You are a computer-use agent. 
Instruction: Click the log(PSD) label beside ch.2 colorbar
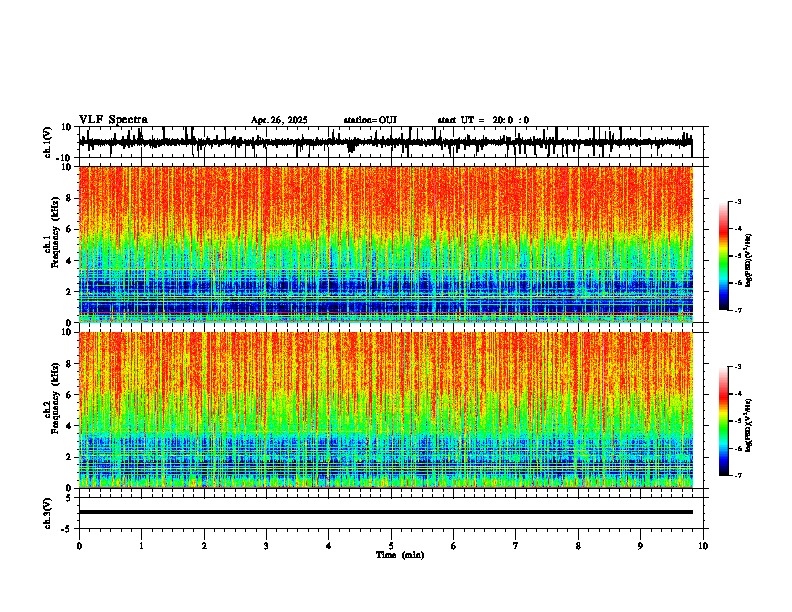[x=749, y=425]
